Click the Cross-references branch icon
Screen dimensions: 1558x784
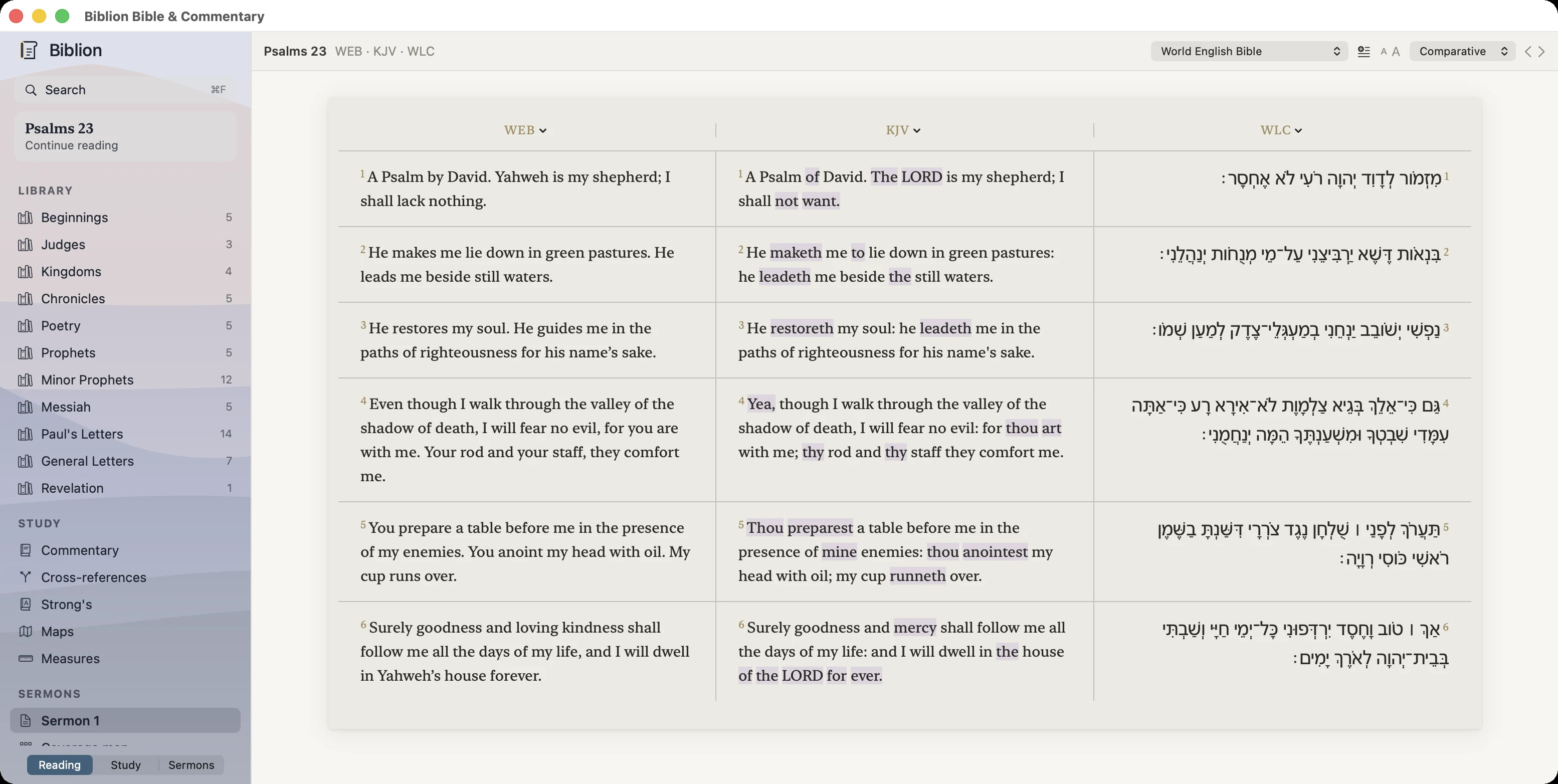click(x=26, y=577)
